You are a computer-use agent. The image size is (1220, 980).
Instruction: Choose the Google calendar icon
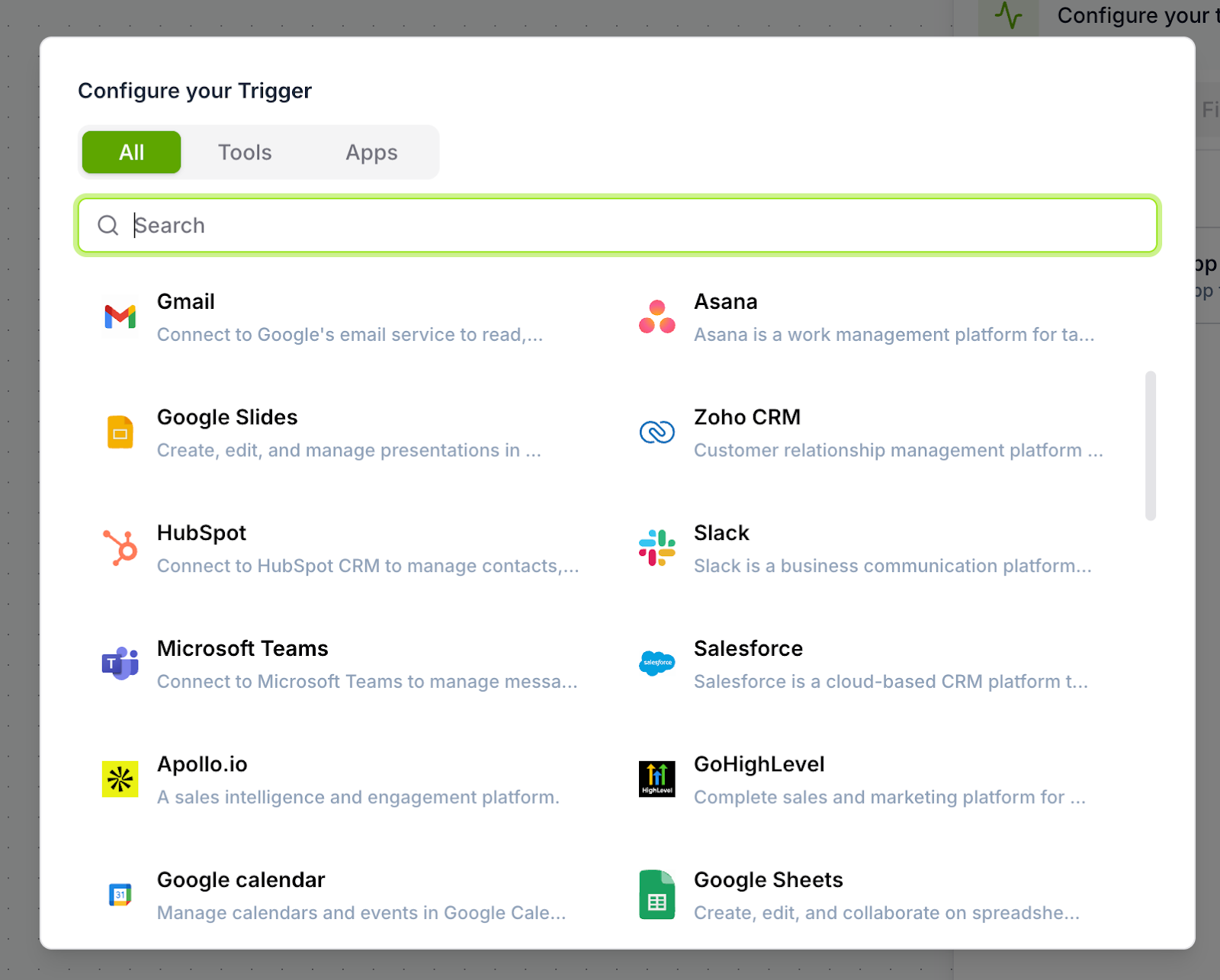click(x=120, y=895)
